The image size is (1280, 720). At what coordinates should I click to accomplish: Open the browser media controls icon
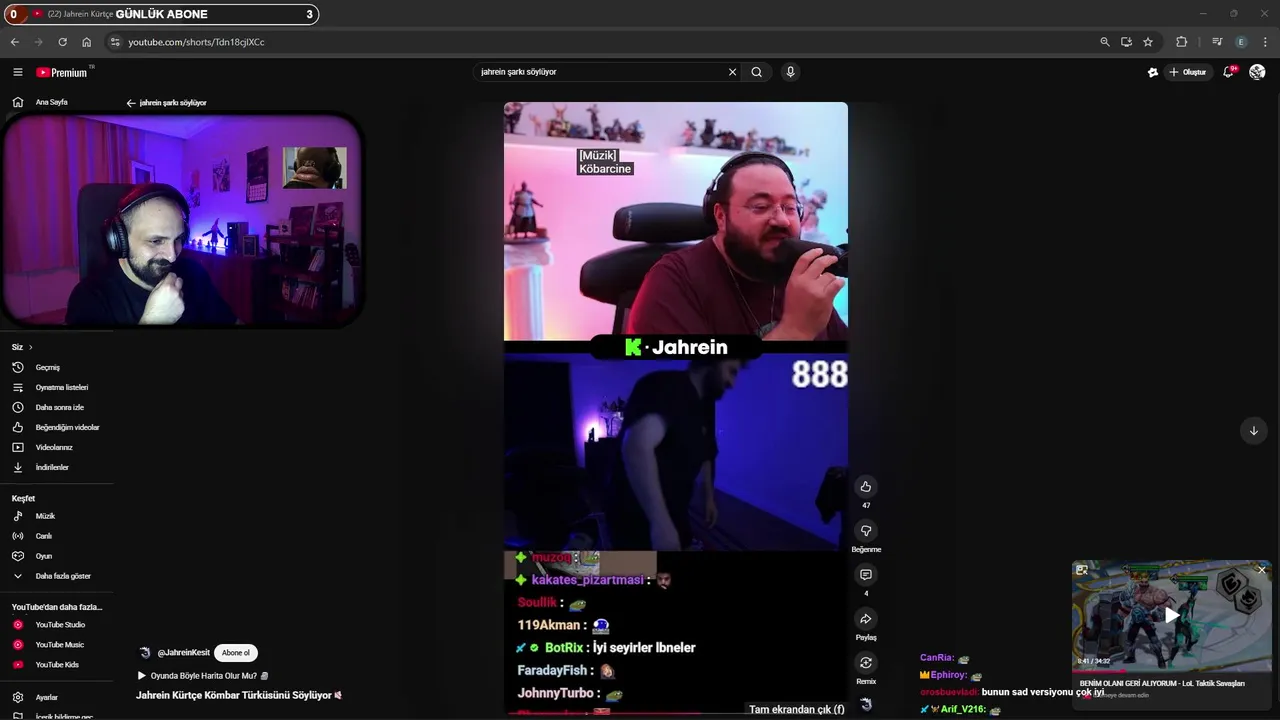[x=1217, y=42]
